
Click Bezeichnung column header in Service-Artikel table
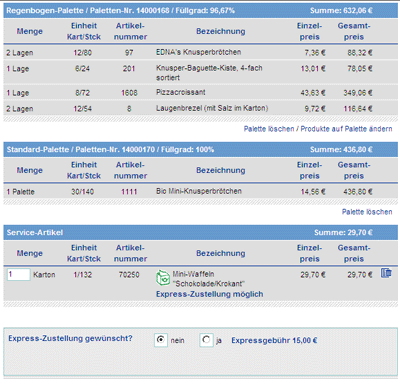(221, 253)
